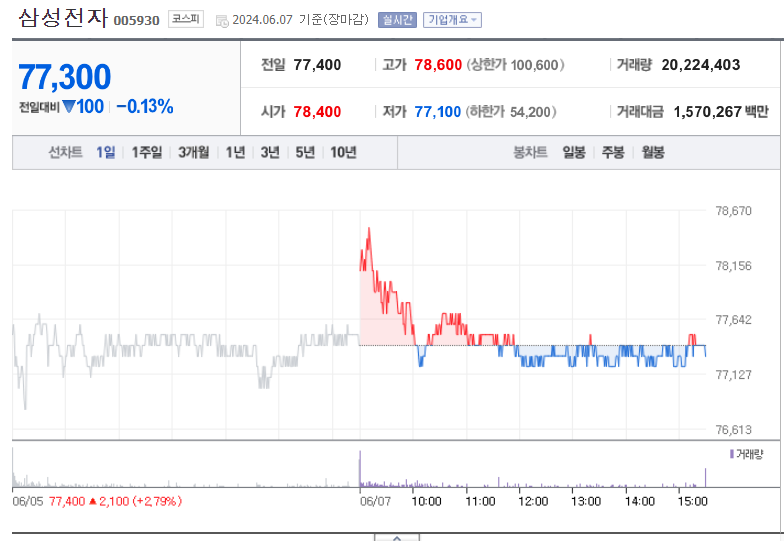Viewport: 784px width, 541px height.
Task: Click the 77,642 y-axis label
Action: coord(734,320)
